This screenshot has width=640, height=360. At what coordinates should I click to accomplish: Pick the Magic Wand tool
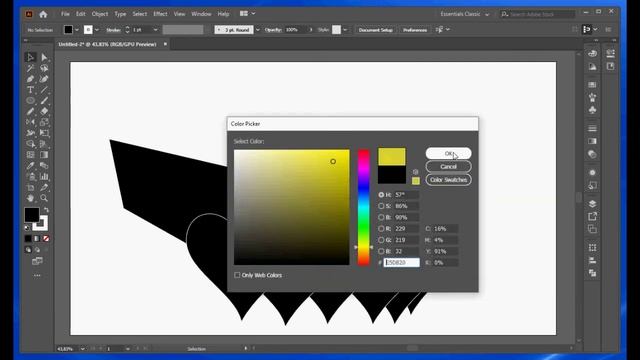click(x=30, y=68)
